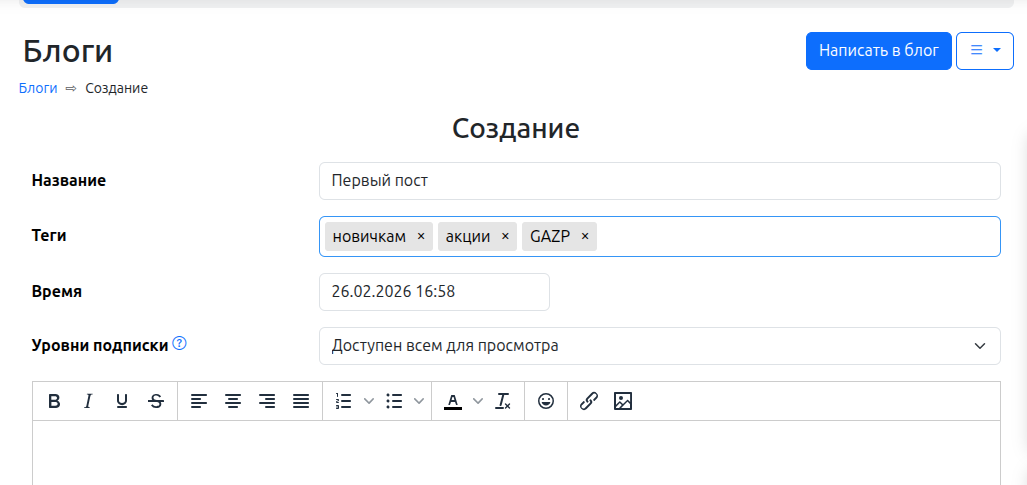Clear text formatting
1027x485 pixels.
503,401
